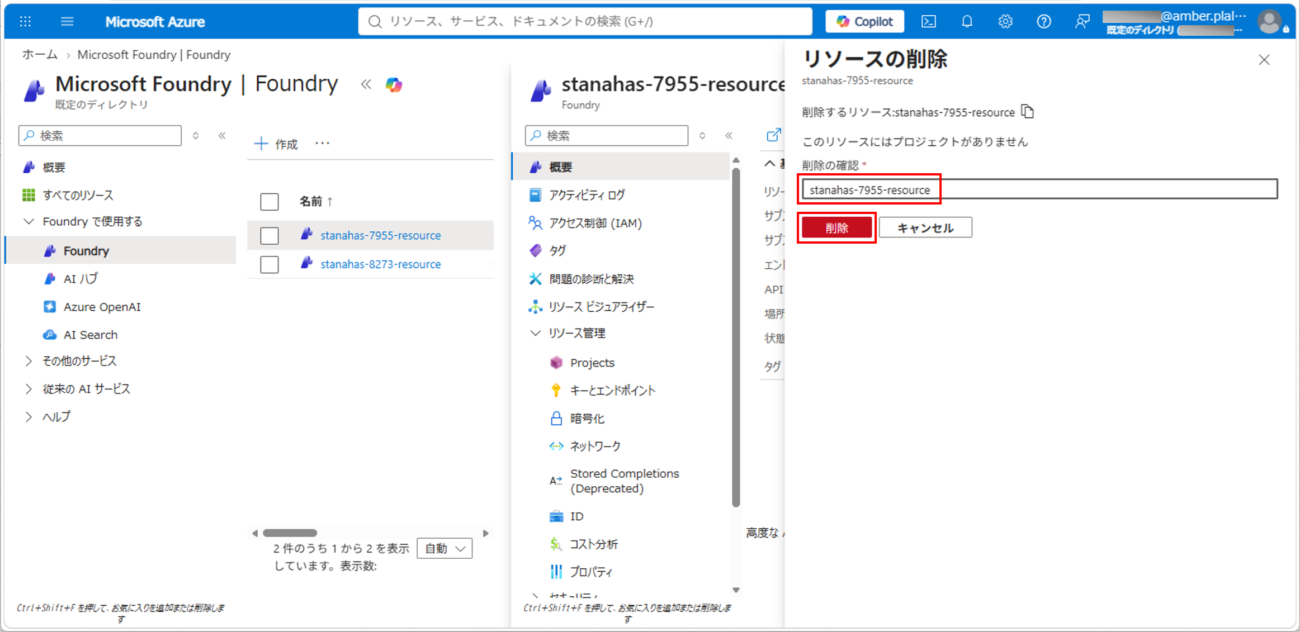Select Foundry menu item
The width and height of the screenshot is (1300, 632).
pyautogui.click(x=120, y=251)
